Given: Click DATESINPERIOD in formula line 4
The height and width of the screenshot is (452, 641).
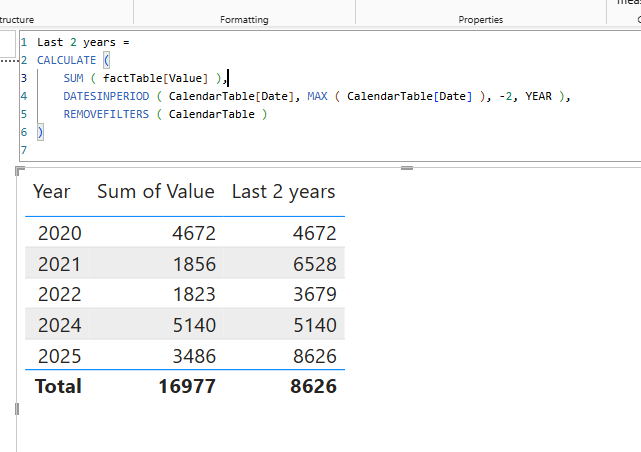Looking at the screenshot, I should pos(106,96).
